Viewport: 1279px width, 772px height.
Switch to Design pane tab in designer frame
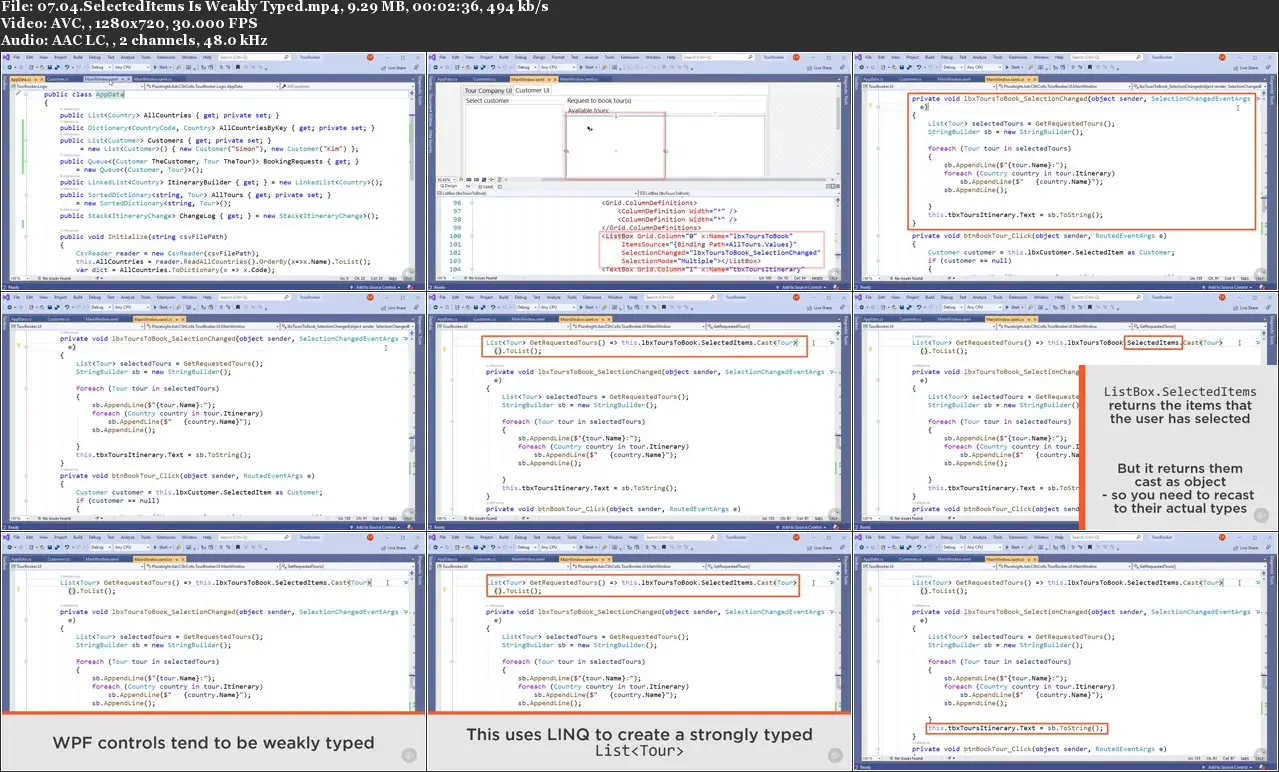click(449, 186)
